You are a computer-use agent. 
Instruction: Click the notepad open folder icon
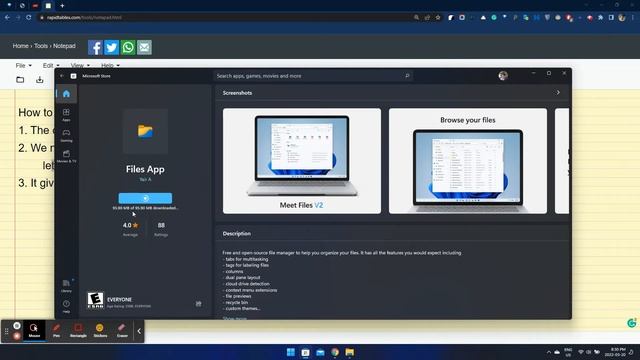click(x=20, y=80)
